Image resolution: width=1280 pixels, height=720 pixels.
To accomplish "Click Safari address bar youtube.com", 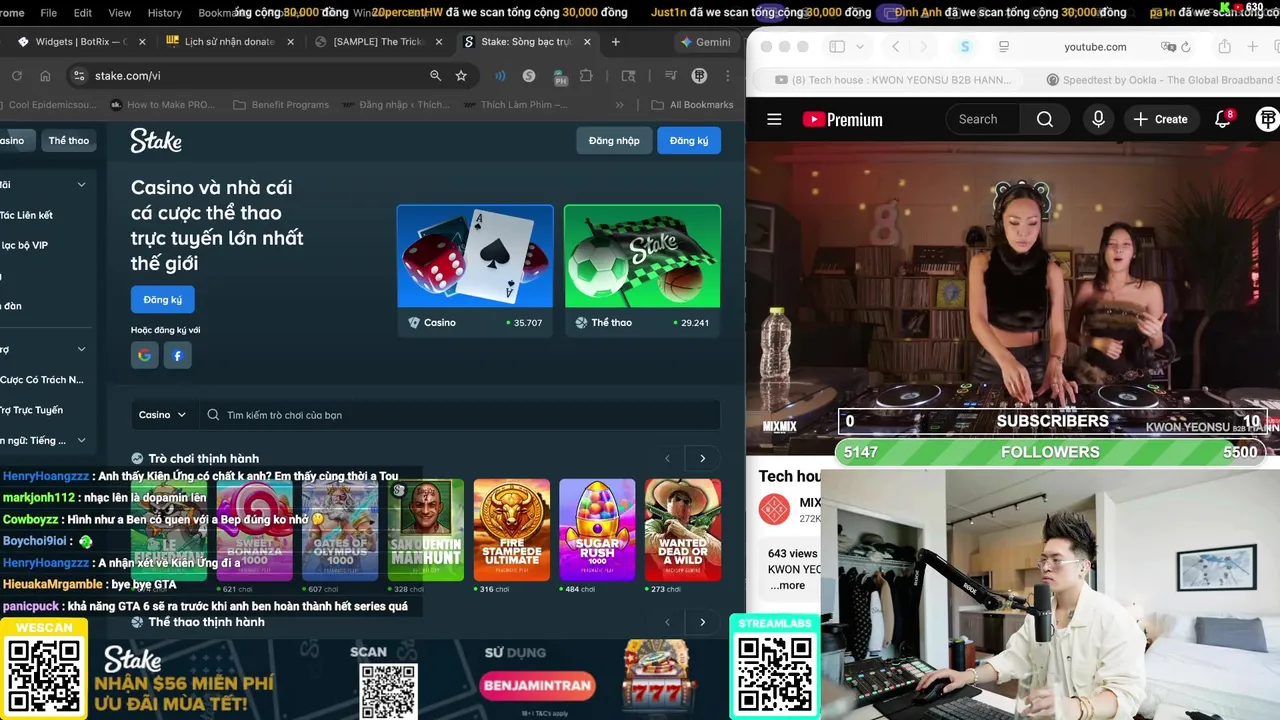I will (1095, 47).
